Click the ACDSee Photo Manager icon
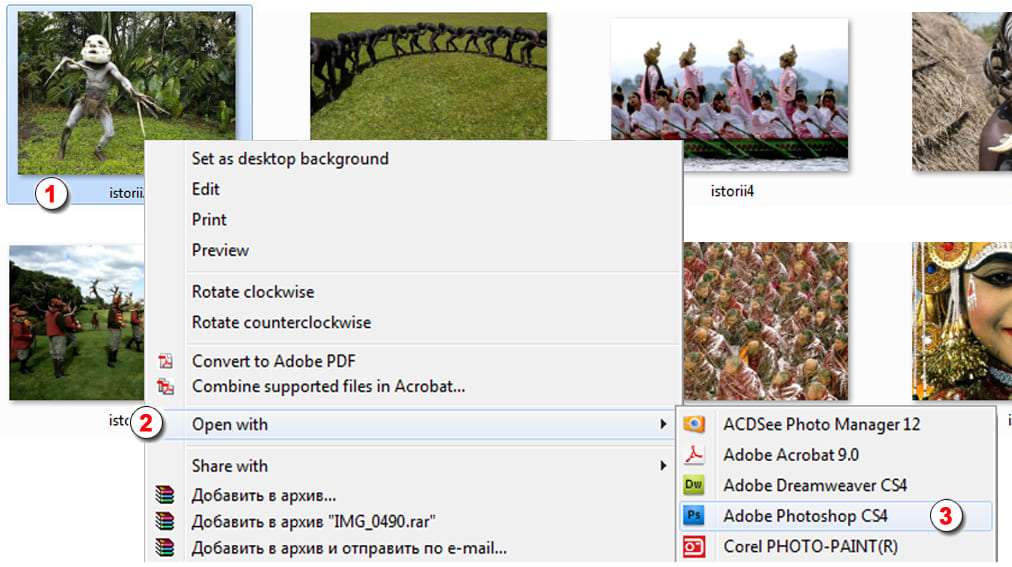The height and width of the screenshot is (567, 1012). 694,424
